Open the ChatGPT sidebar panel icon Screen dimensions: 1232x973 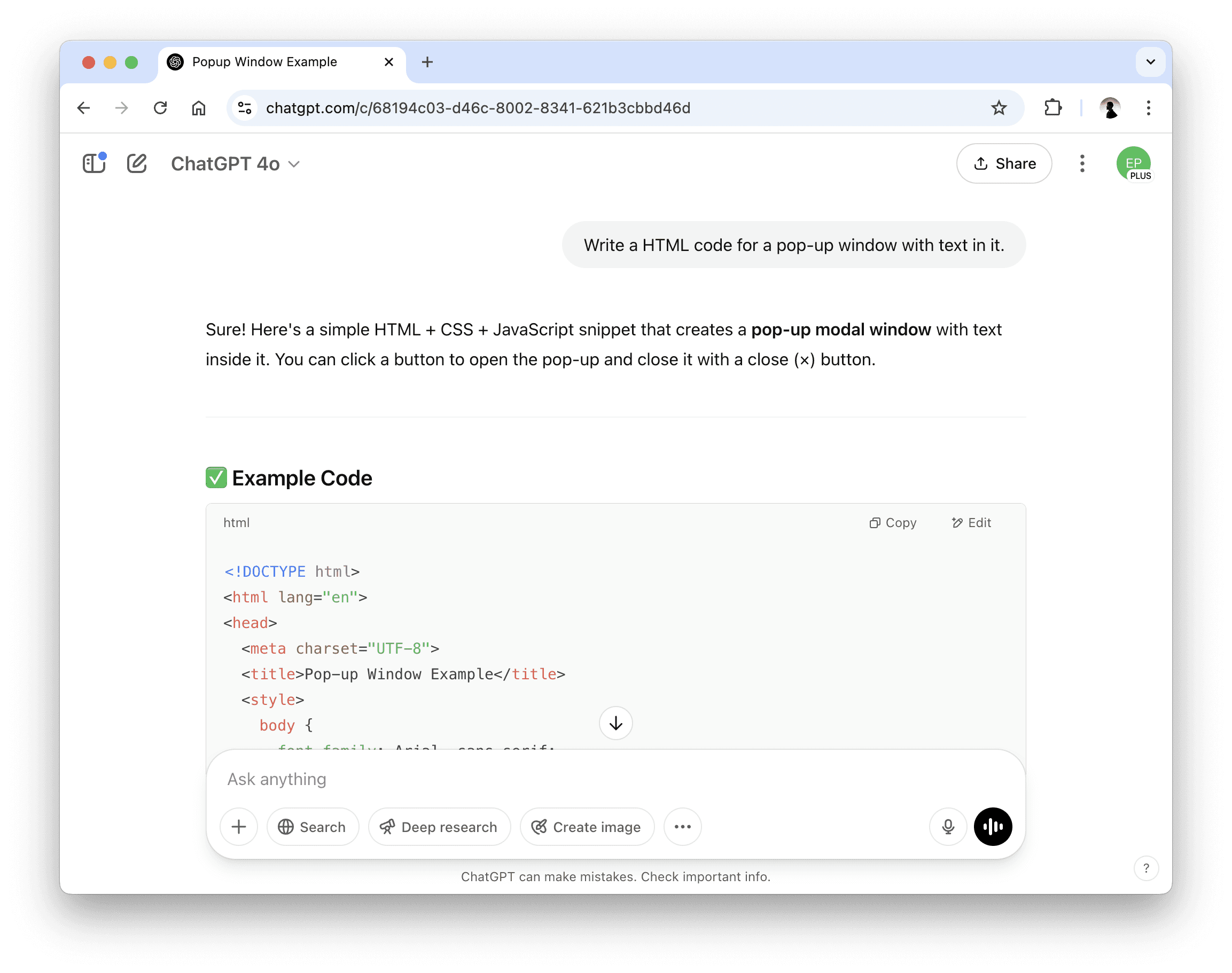coord(94,163)
